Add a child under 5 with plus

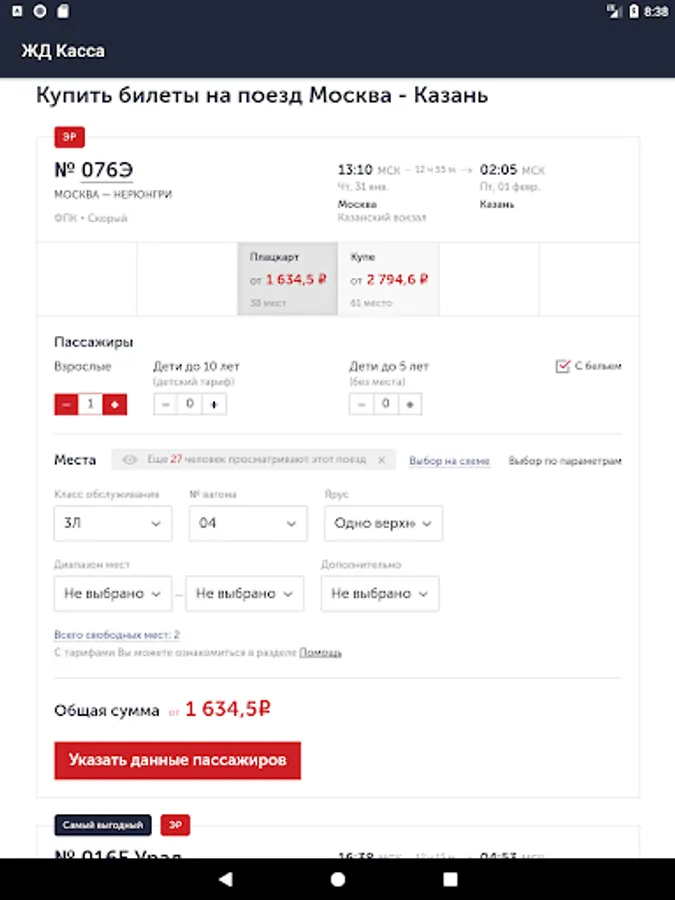pos(410,404)
